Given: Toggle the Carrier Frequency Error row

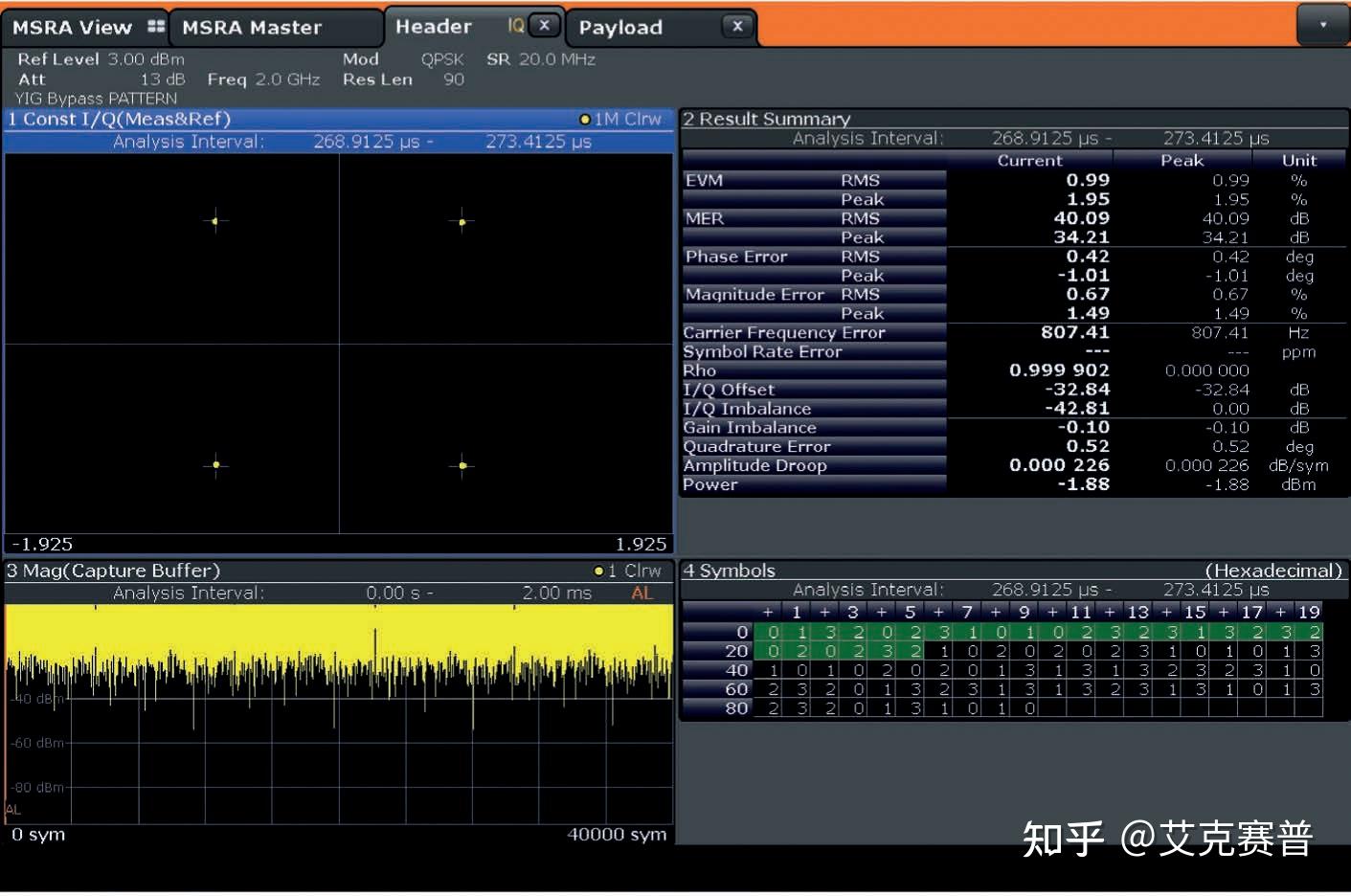Looking at the screenshot, I should tap(783, 332).
